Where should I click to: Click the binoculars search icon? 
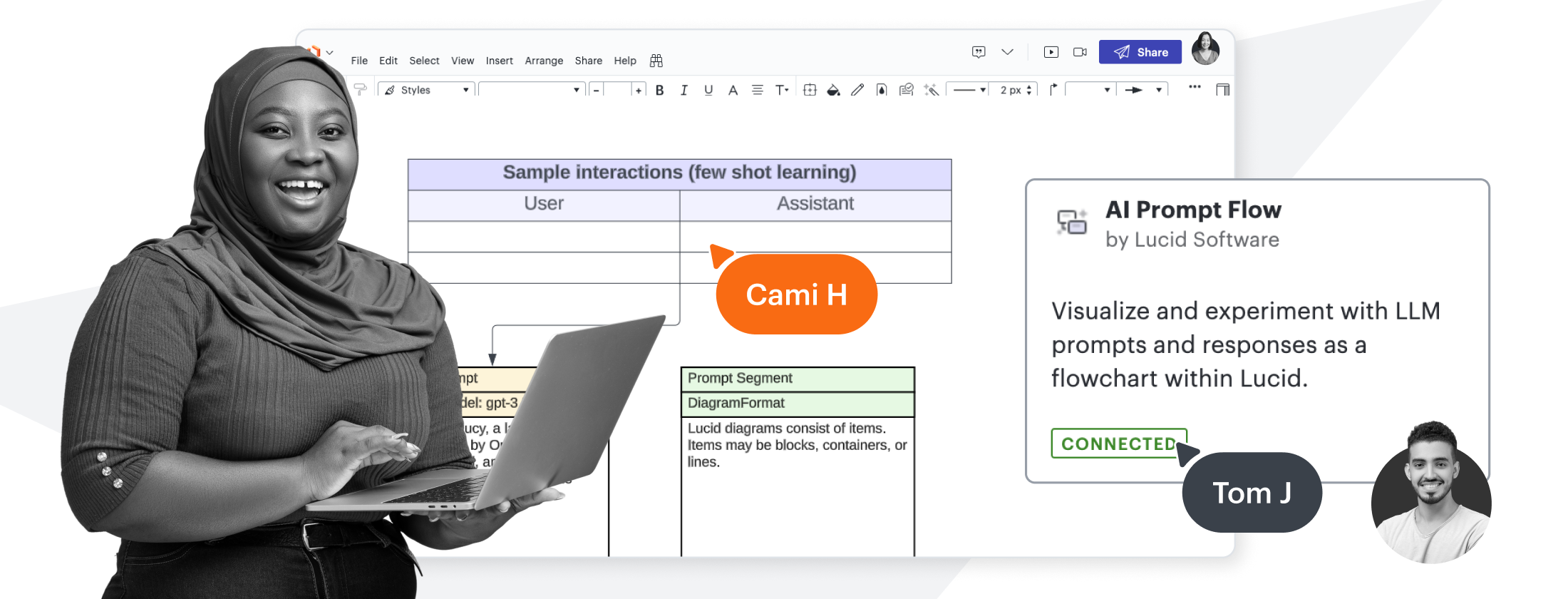pos(656,61)
